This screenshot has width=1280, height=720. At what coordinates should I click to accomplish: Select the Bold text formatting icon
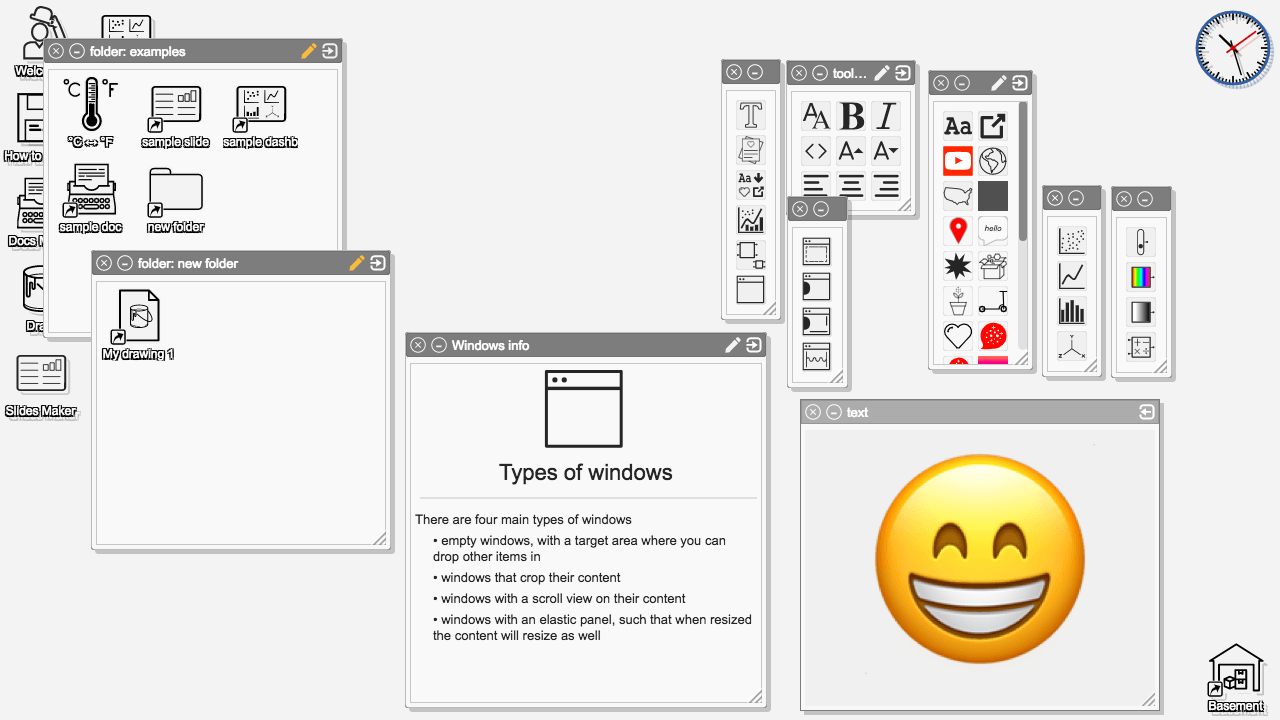pos(851,117)
